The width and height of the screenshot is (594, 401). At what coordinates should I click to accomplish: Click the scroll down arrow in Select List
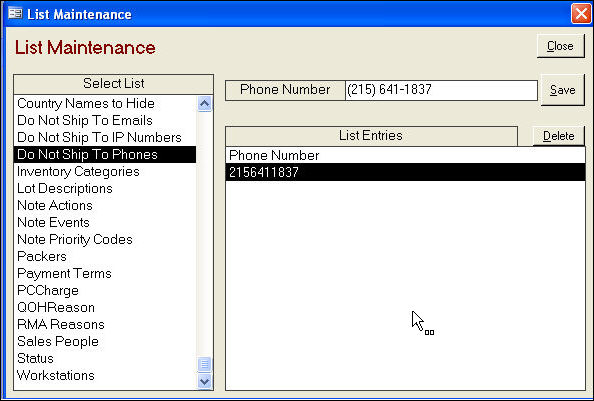205,381
